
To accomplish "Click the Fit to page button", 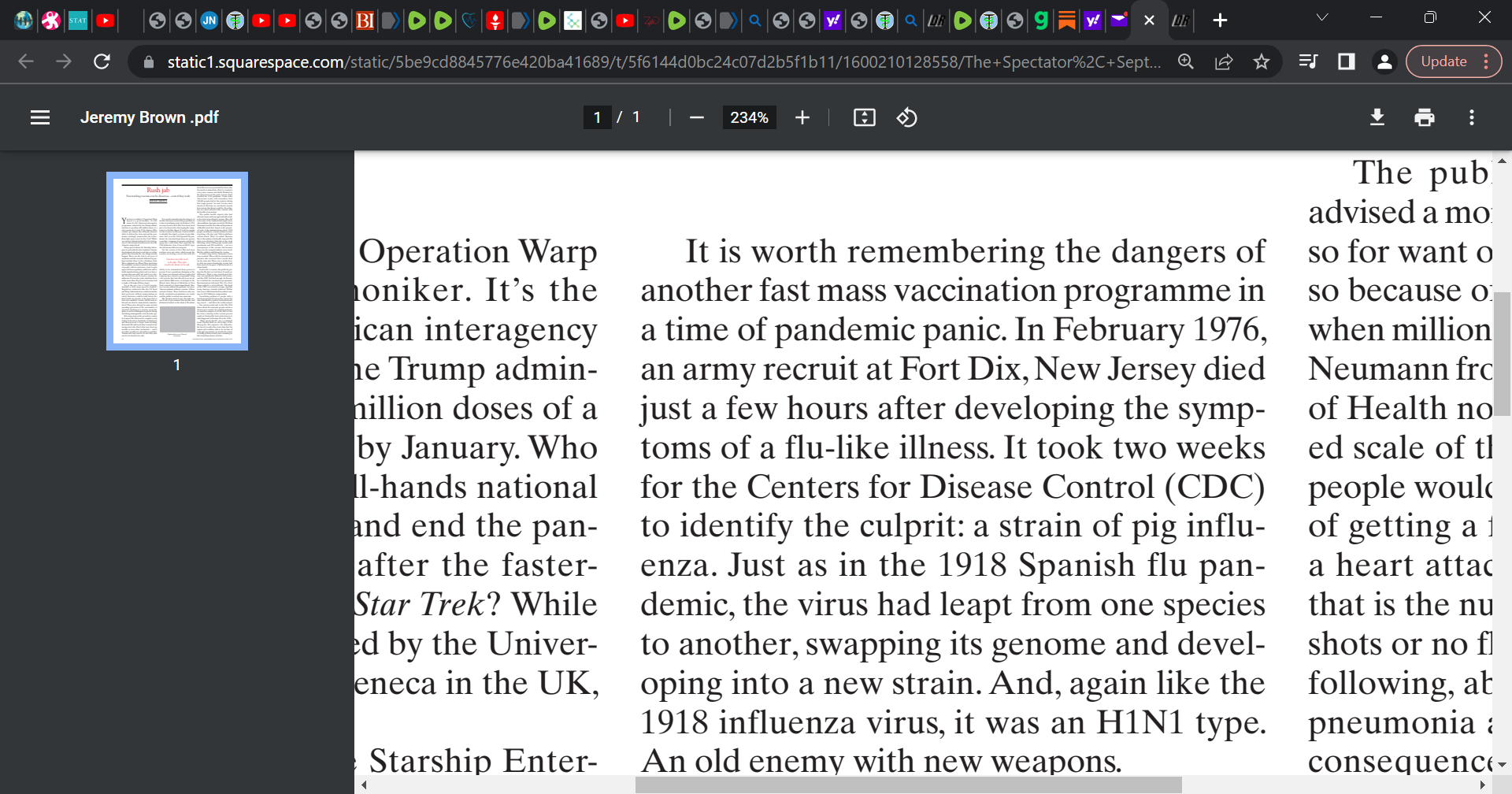I will (864, 117).
